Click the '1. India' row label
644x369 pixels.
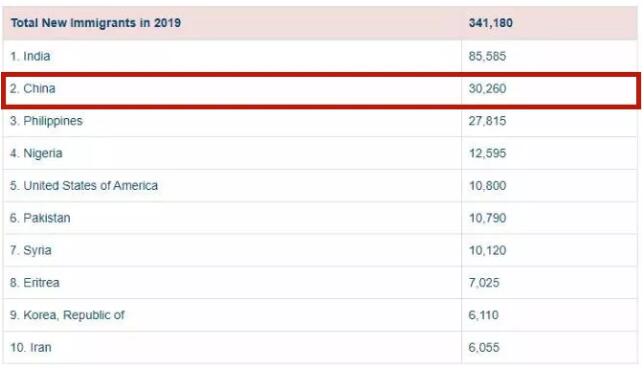tap(30, 56)
